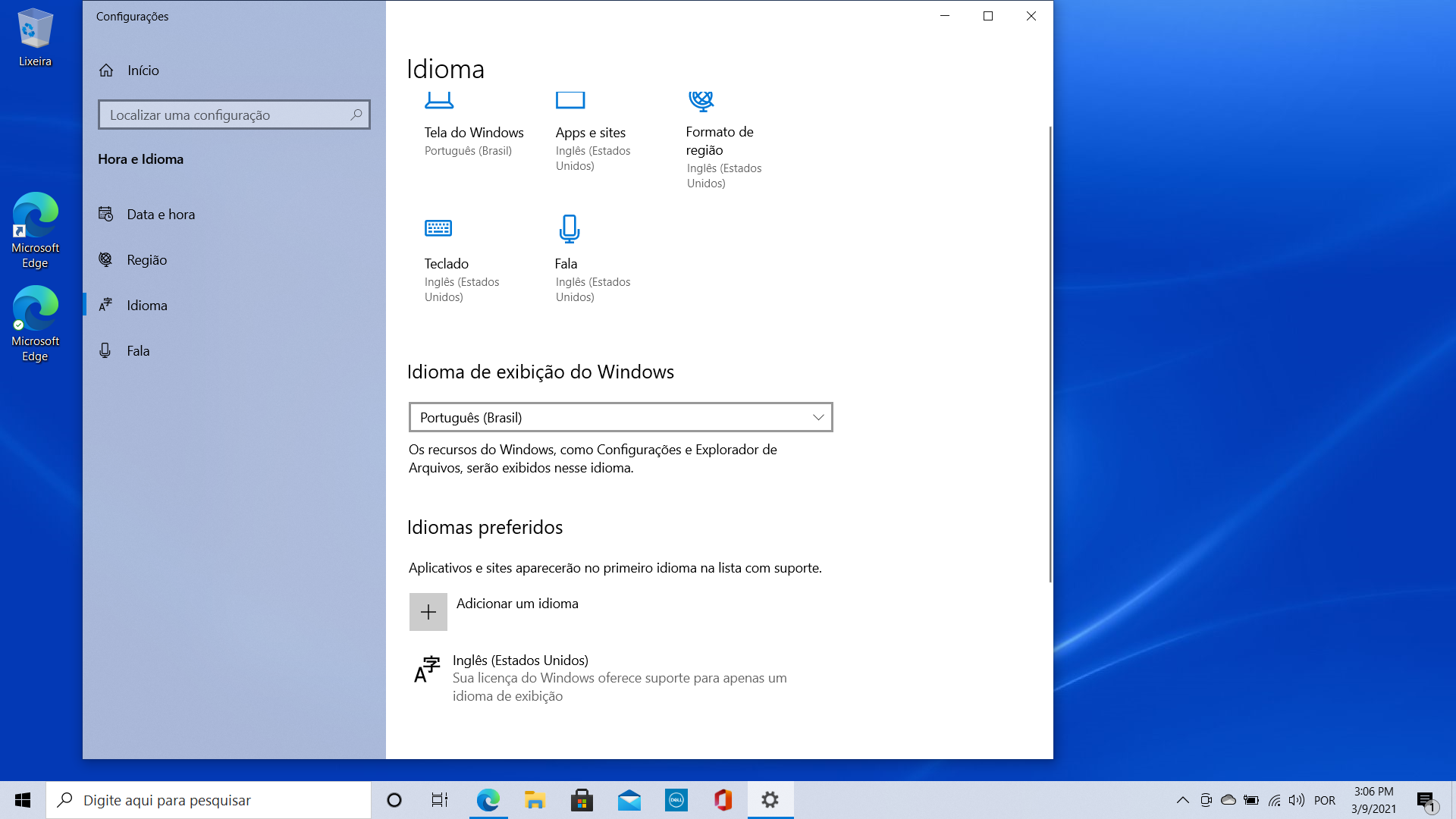Click the Início home icon
The width and height of the screenshot is (1456, 819).
tap(106, 71)
